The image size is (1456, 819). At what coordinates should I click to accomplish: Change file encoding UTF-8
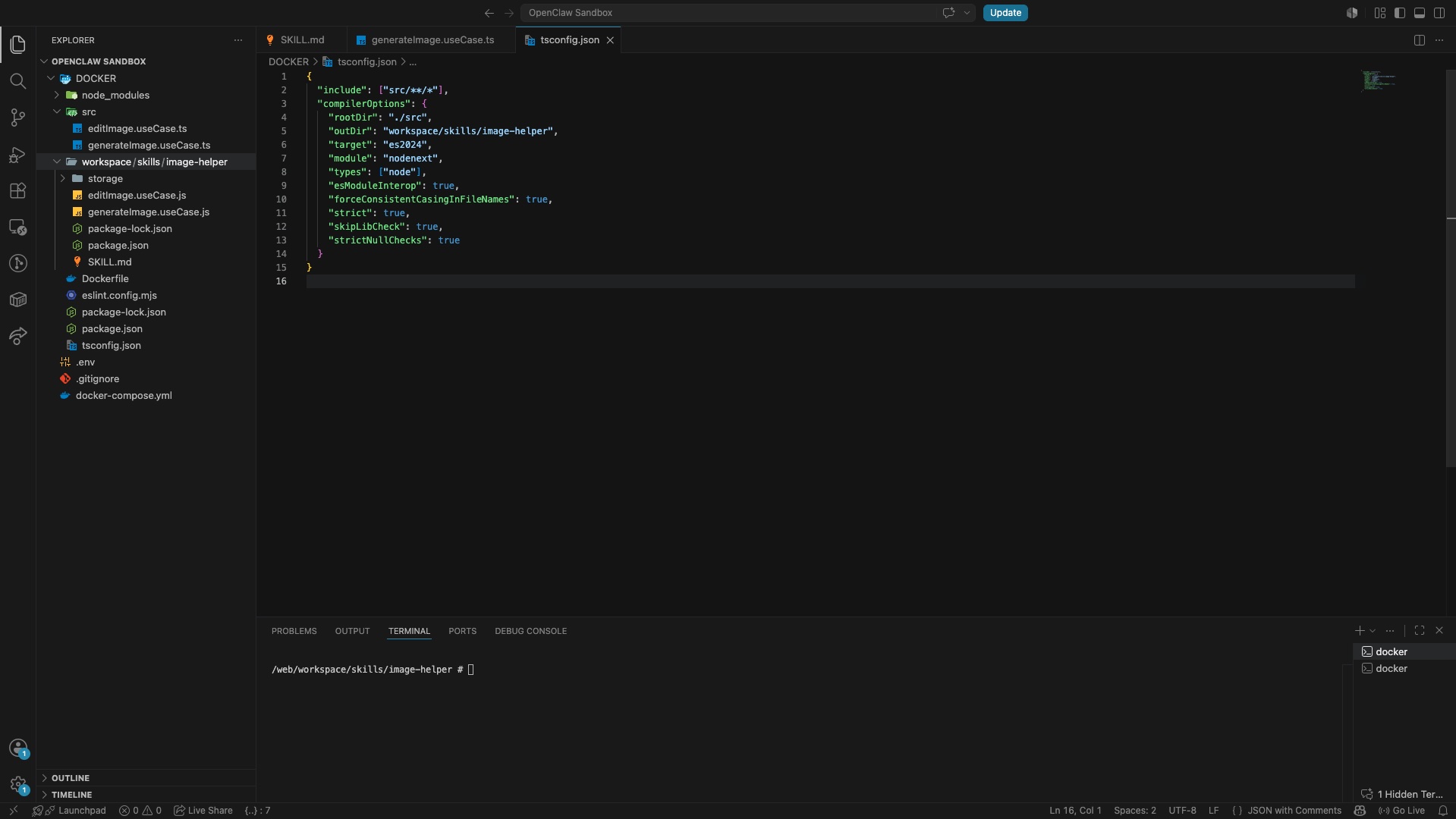click(1182, 811)
